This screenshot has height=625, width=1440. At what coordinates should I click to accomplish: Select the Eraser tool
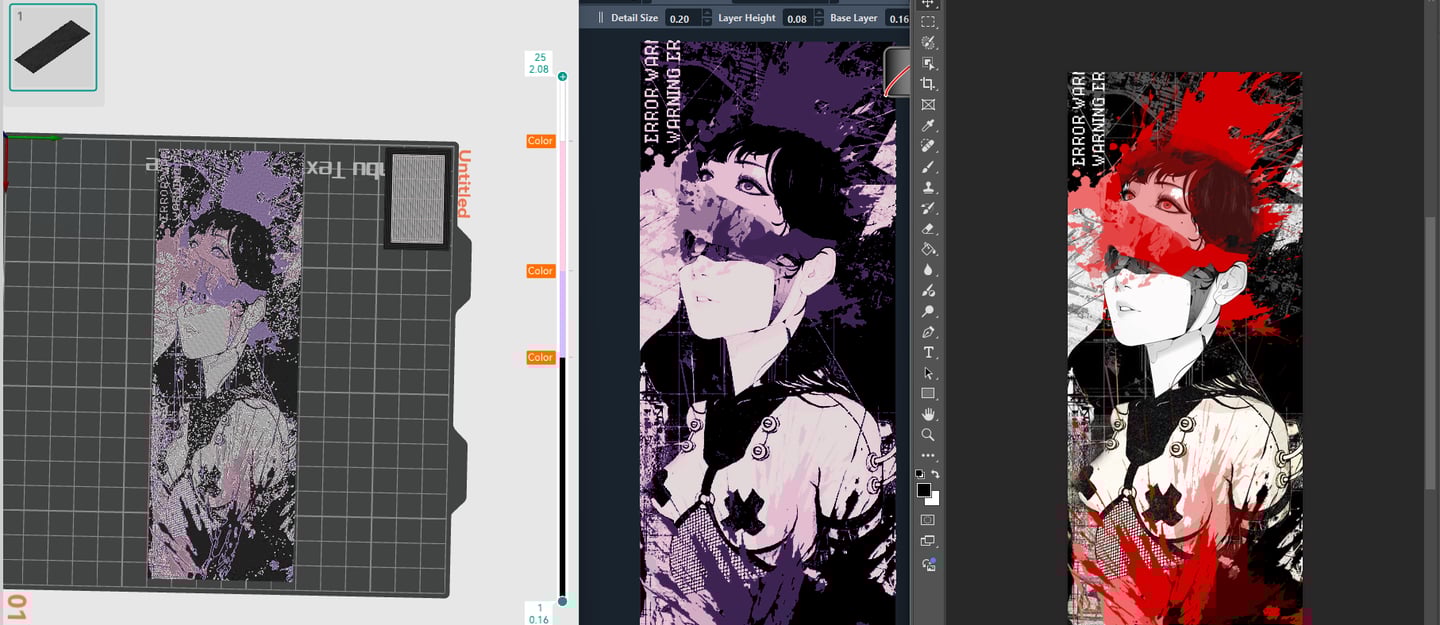click(928, 229)
